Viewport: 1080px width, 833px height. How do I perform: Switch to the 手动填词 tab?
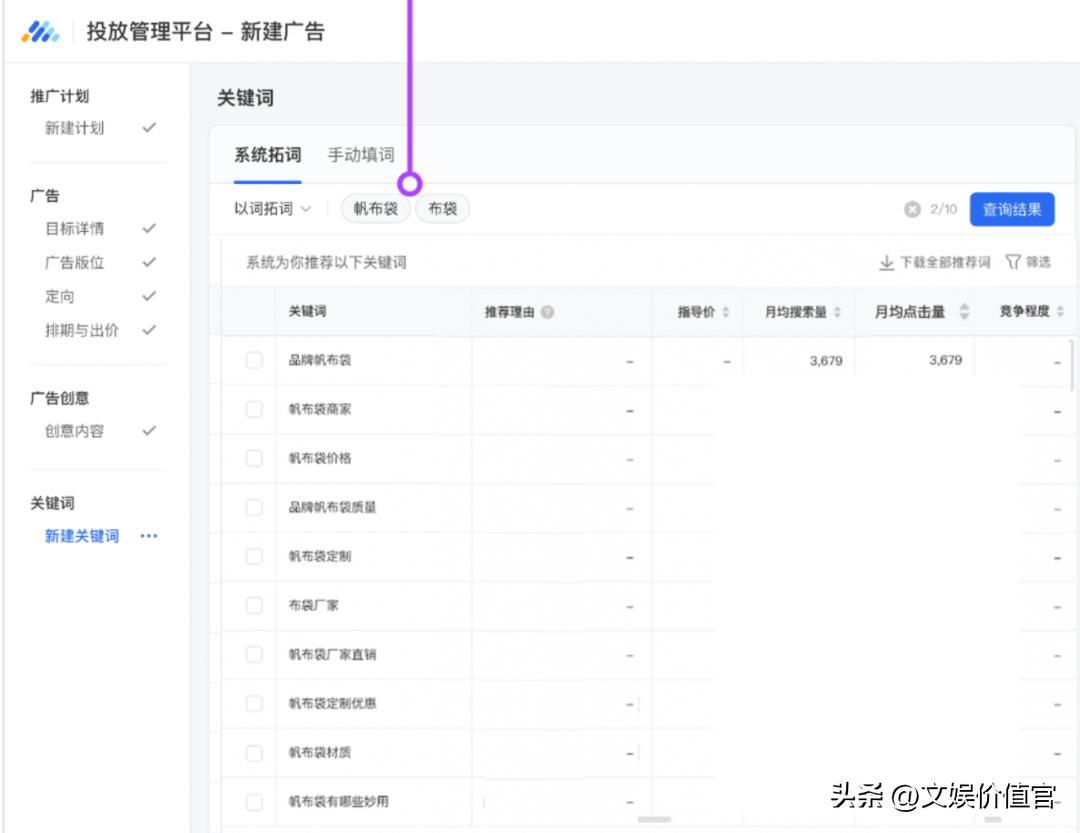360,155
